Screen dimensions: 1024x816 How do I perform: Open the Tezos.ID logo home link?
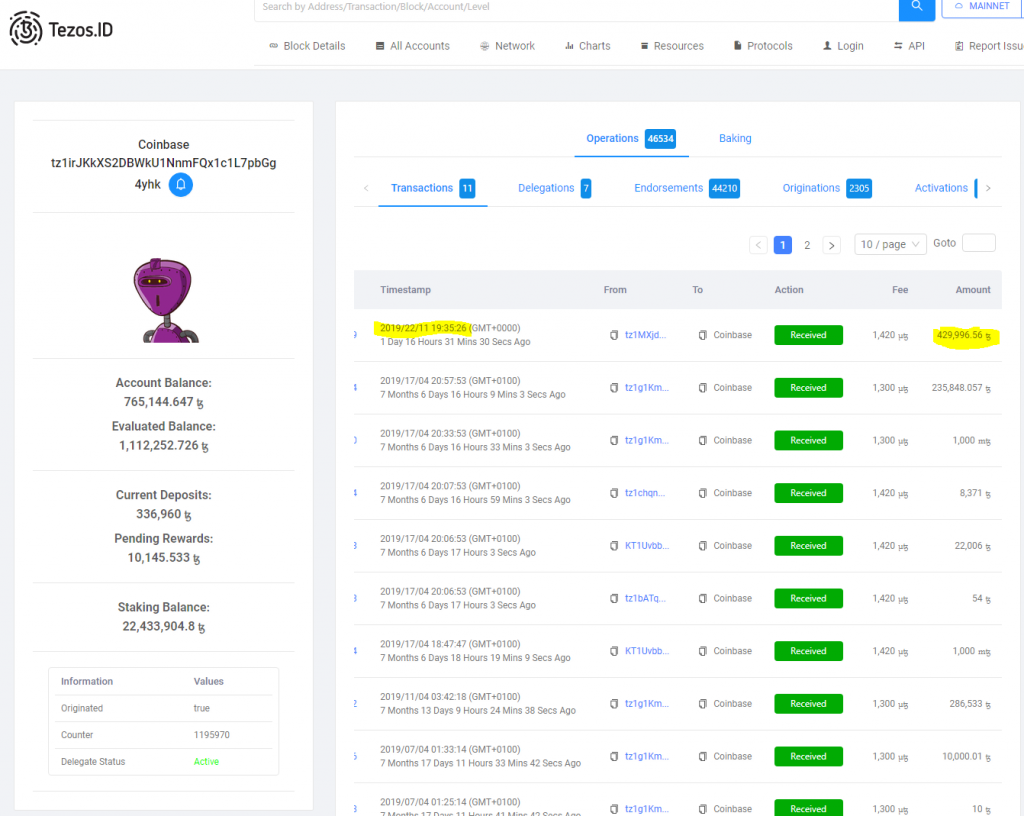click(61, 29)
